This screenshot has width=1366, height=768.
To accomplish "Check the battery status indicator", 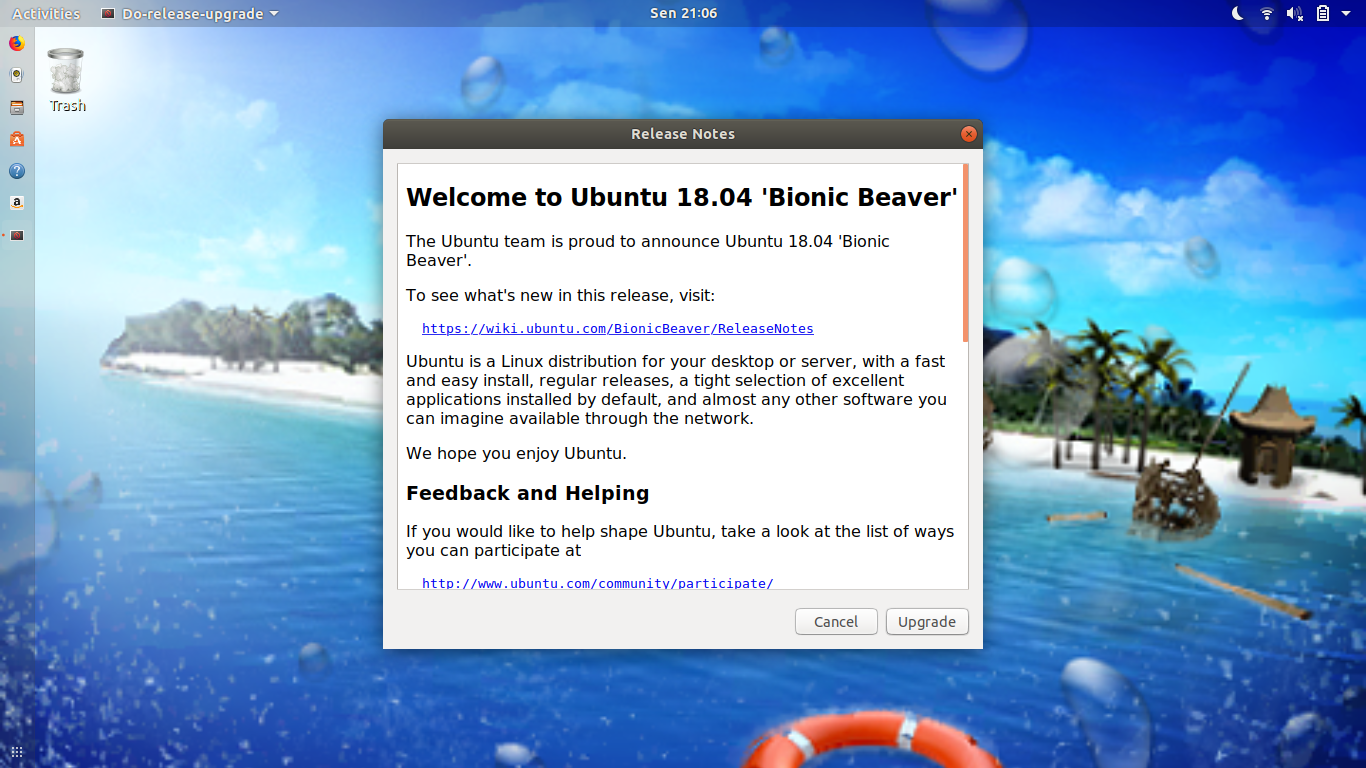I will click(1323, 13).
